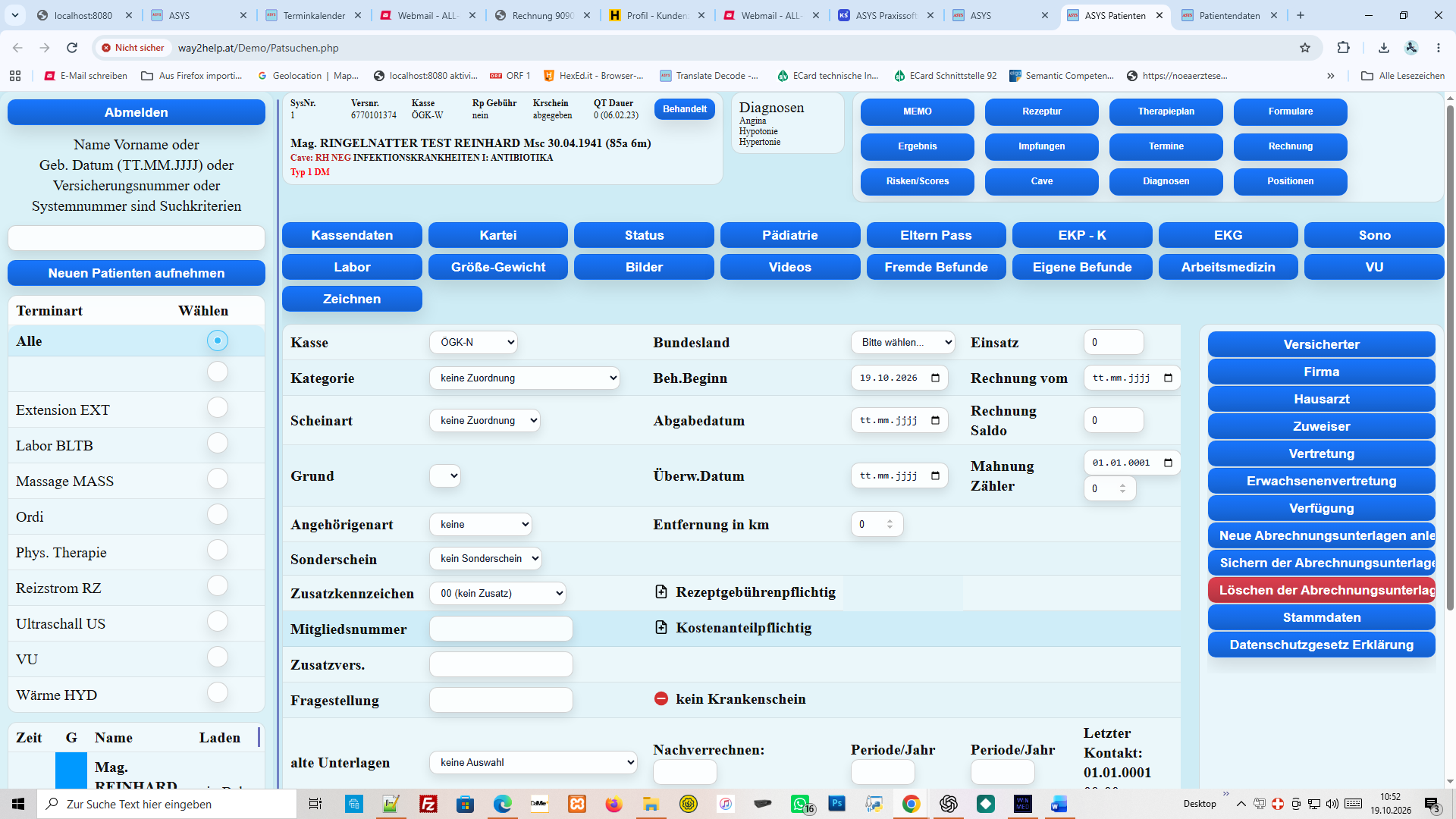
Task: Open the Bundesland dropdown
Action: point(902,343)
